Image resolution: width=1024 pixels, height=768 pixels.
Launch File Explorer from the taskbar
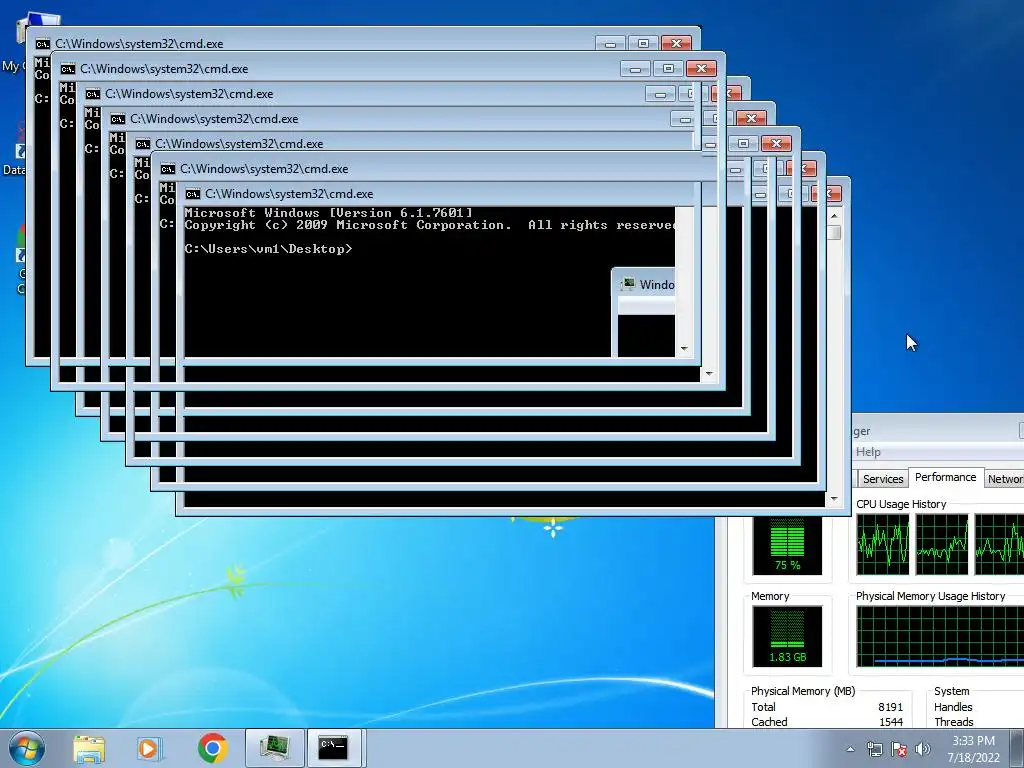[x=89, y=748]
